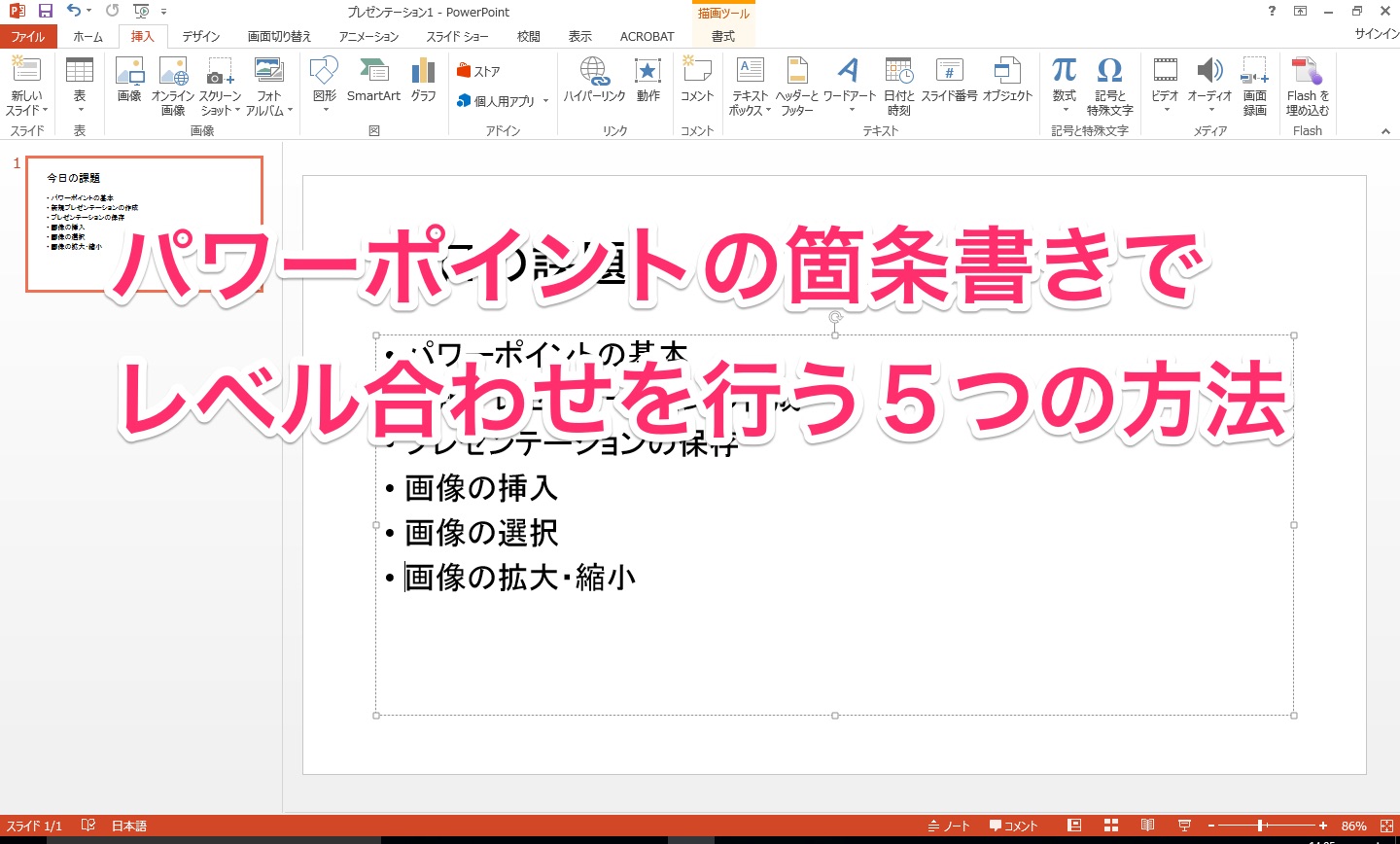Image resolution: width=1400 pixels, height=844 pixels.
Task: Insert a テキストボックス text box
Action: (x=750, y=87)
